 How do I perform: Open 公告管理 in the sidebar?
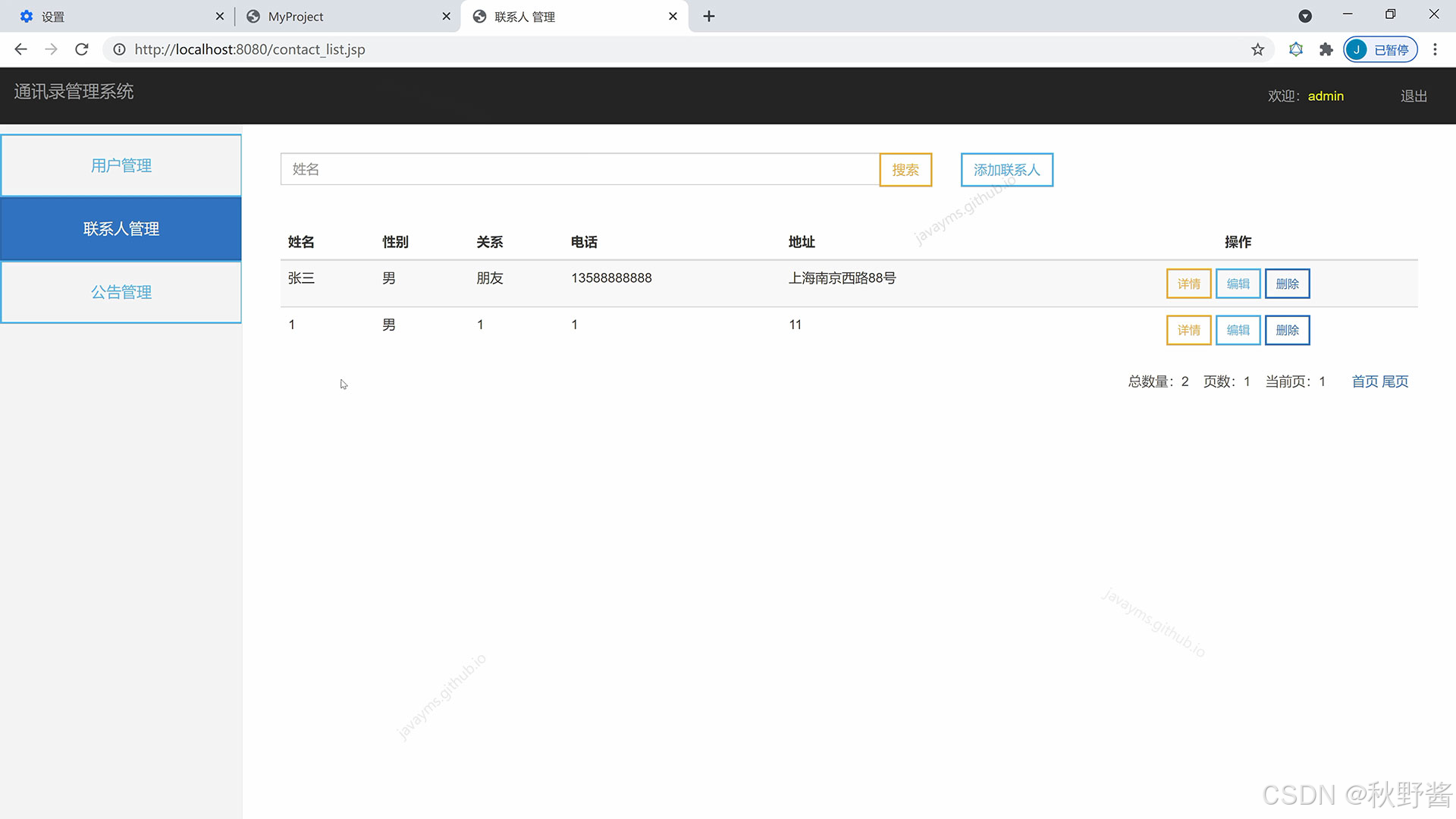click(121, 292)
